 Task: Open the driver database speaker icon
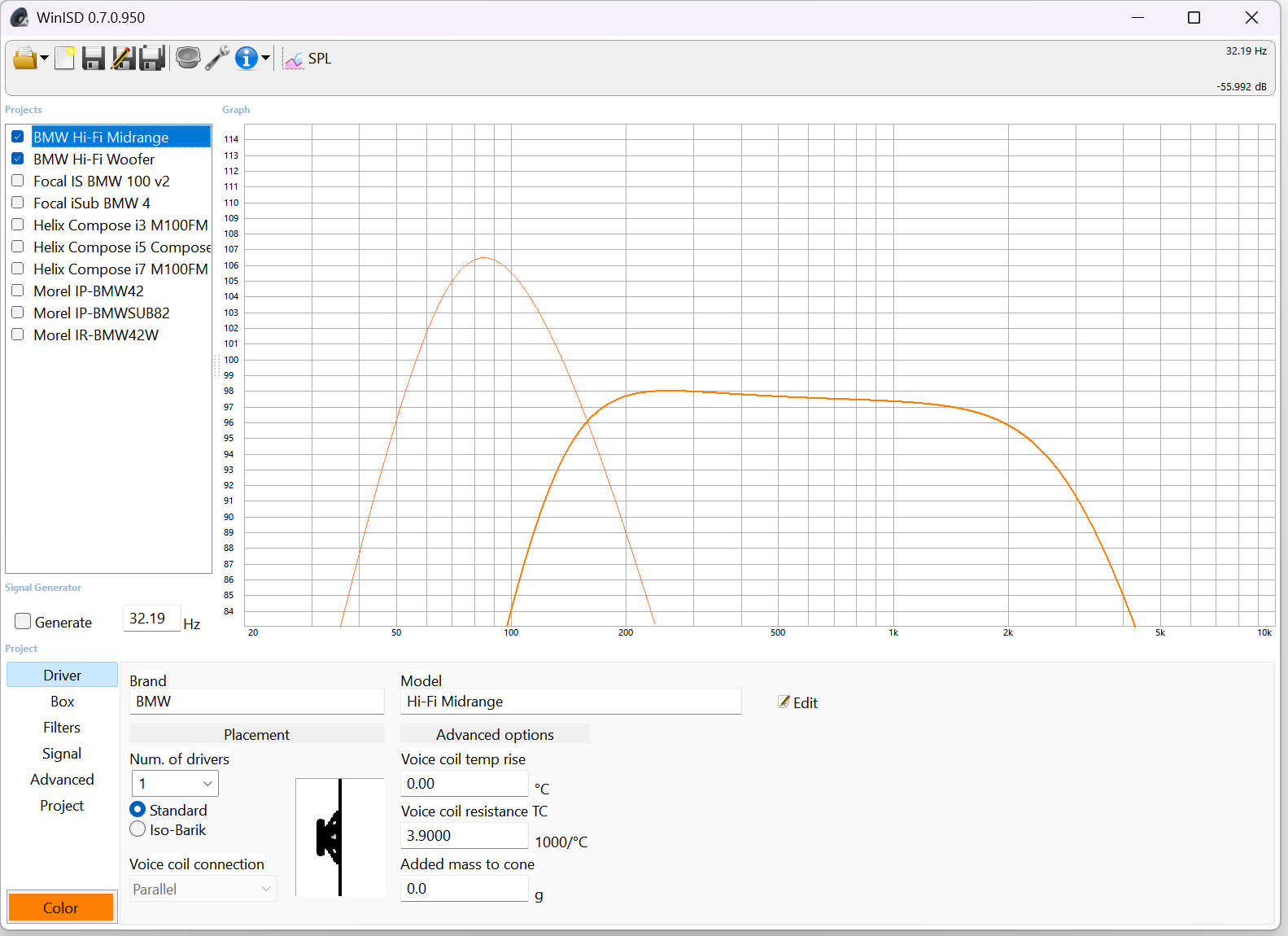coord(188,59)
